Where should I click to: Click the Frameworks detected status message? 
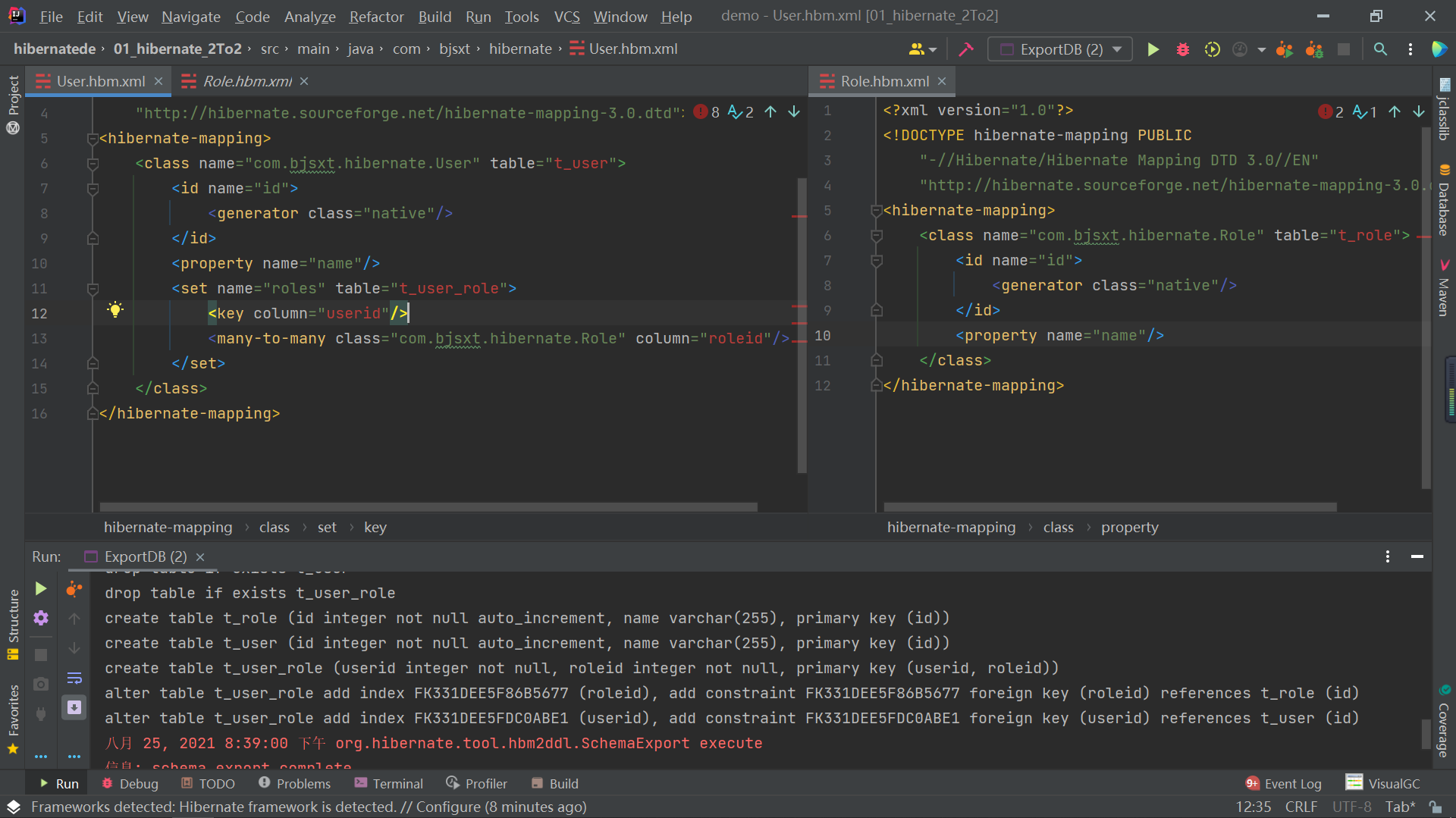[x=309, y=807]
